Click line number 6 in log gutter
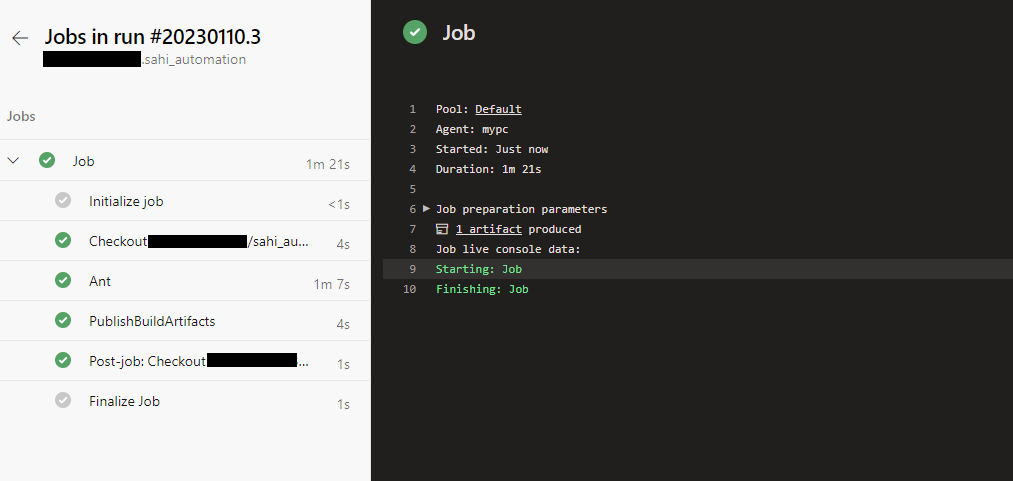This screenshot has width=1013, height=481. click(412, 209)
